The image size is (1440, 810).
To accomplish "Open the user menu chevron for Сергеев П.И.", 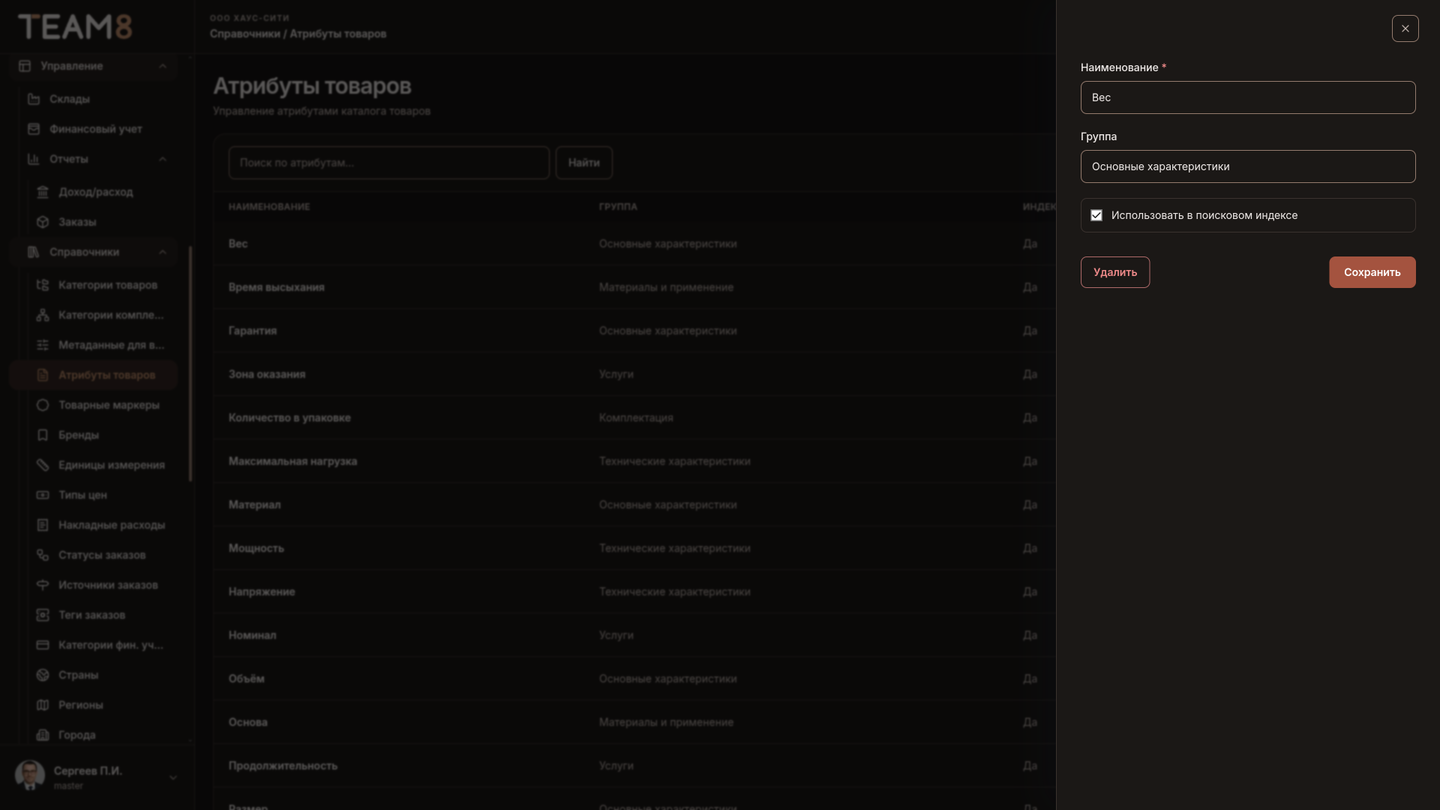I will 172,777.
